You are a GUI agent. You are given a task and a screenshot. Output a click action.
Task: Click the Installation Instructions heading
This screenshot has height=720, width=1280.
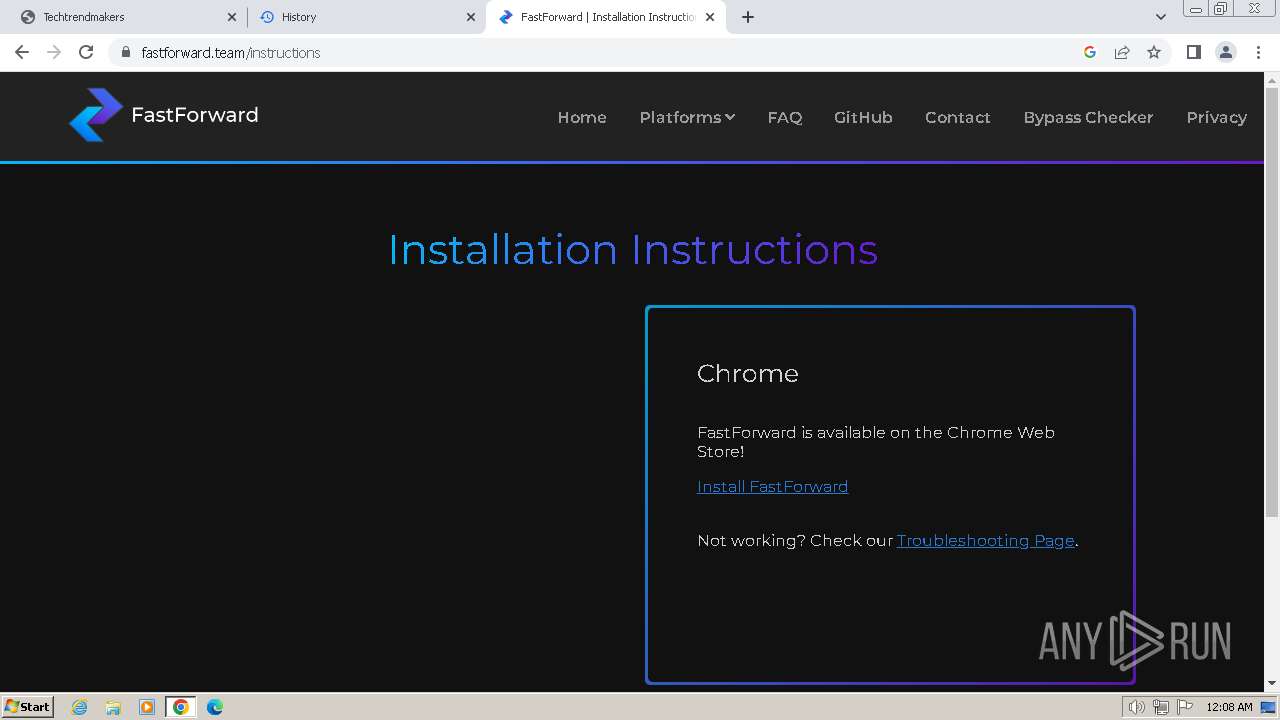pos(633,249)
